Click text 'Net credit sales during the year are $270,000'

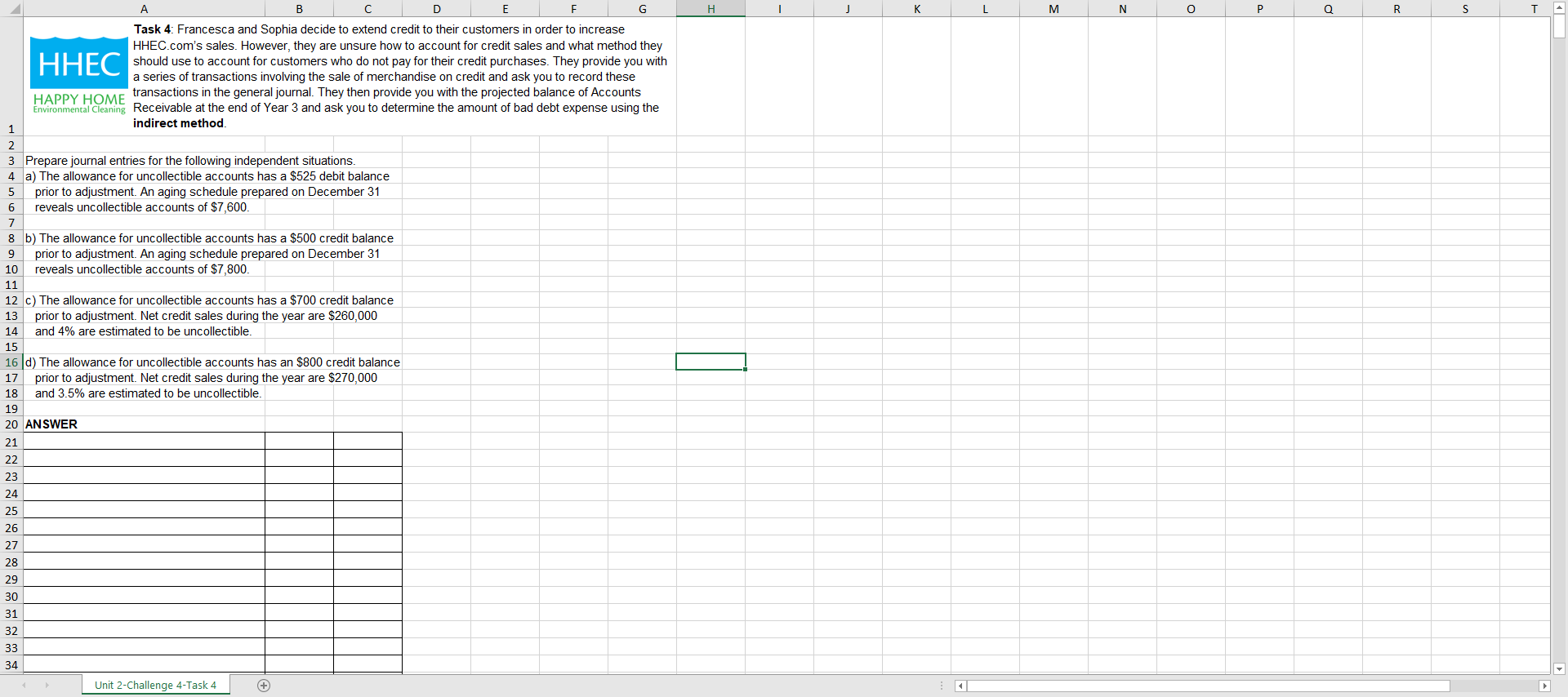coord(259,378)
